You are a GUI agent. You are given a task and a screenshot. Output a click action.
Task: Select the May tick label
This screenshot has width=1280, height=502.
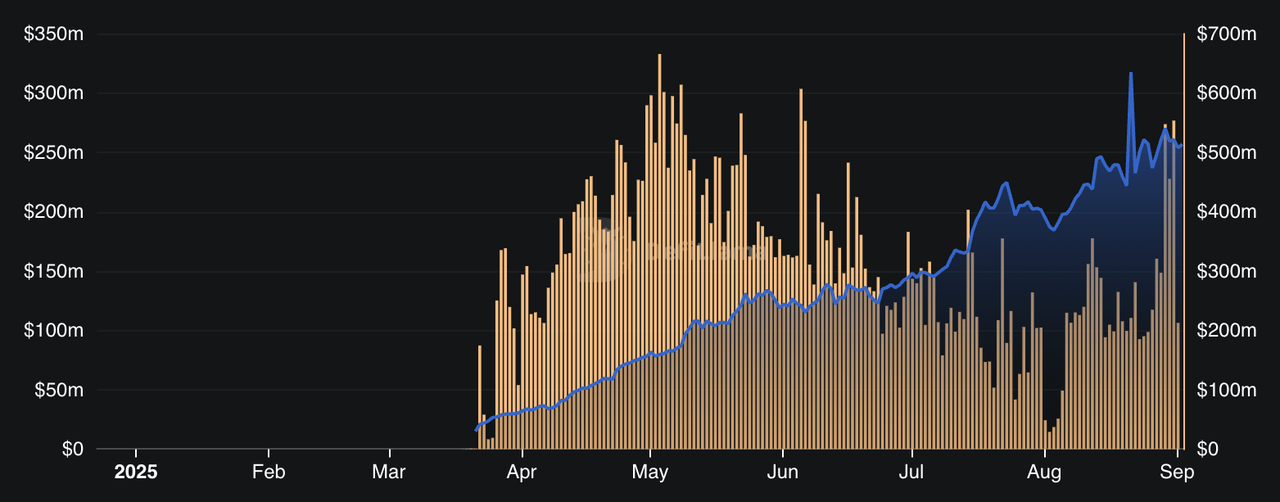(x=651, y=470)
